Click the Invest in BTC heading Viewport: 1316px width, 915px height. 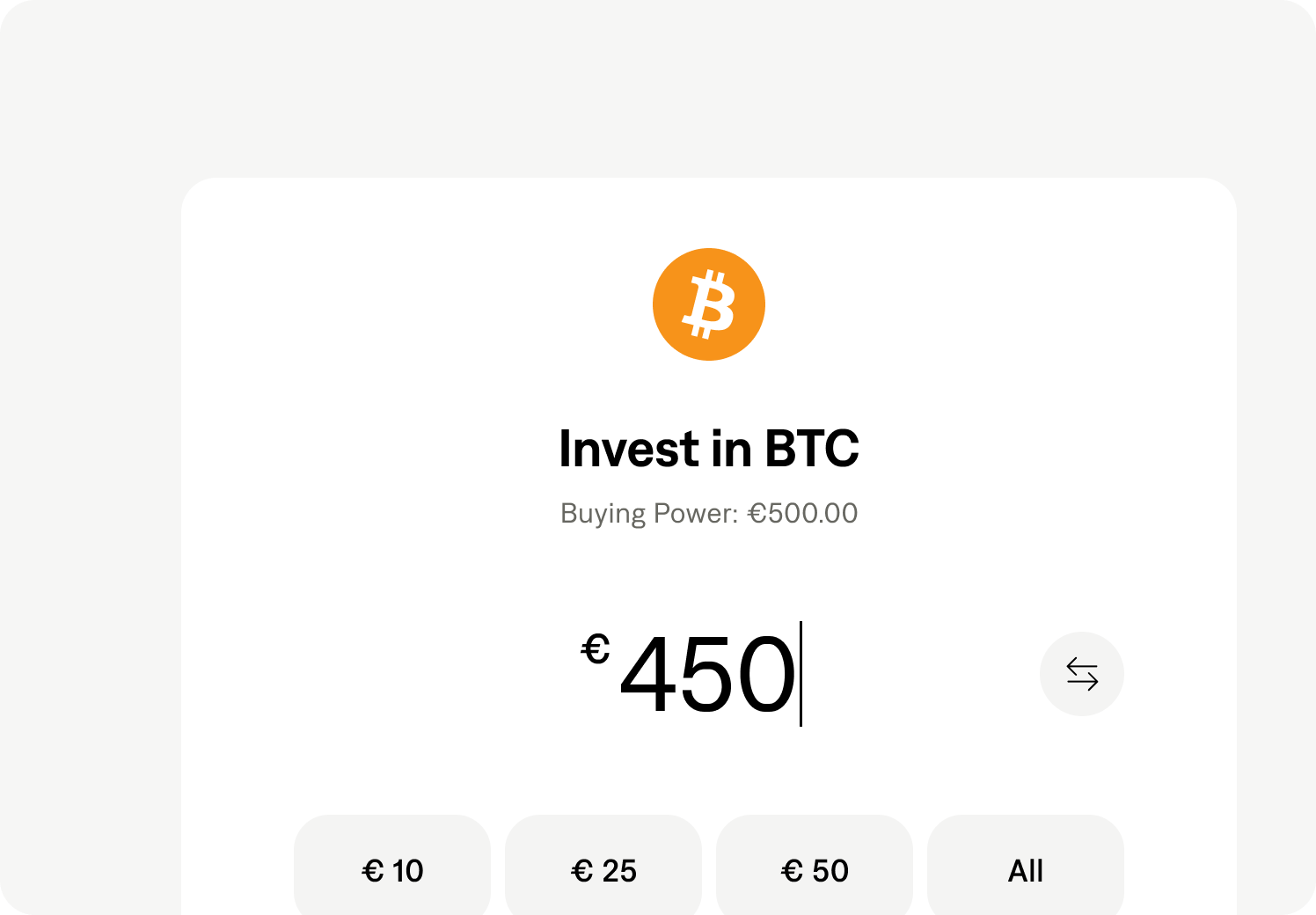[709, 448]
